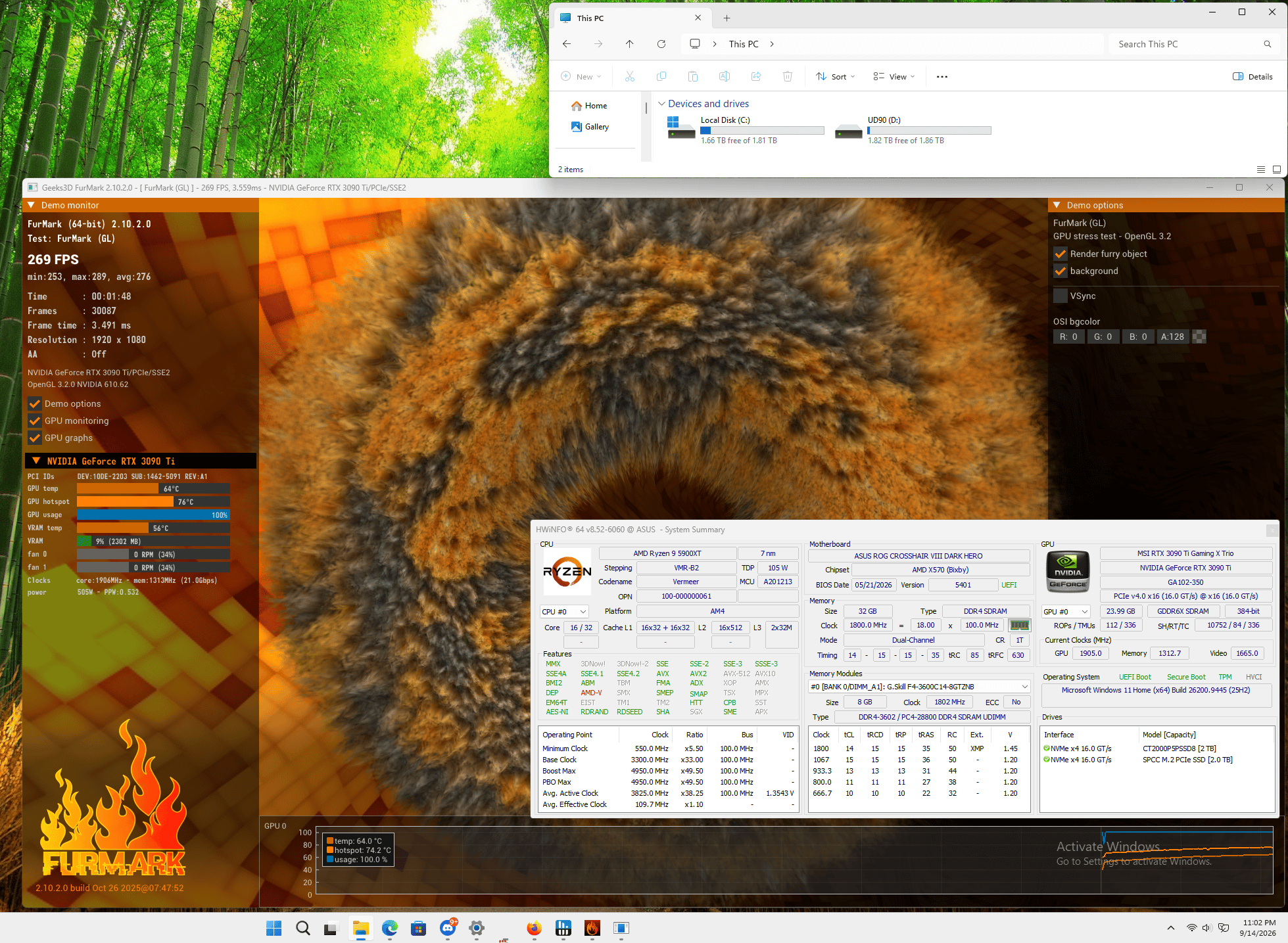Click the FurMark flame icon in taskbar
The image size is (1288, 943).
pyautogui.click(x=592, y=928)
